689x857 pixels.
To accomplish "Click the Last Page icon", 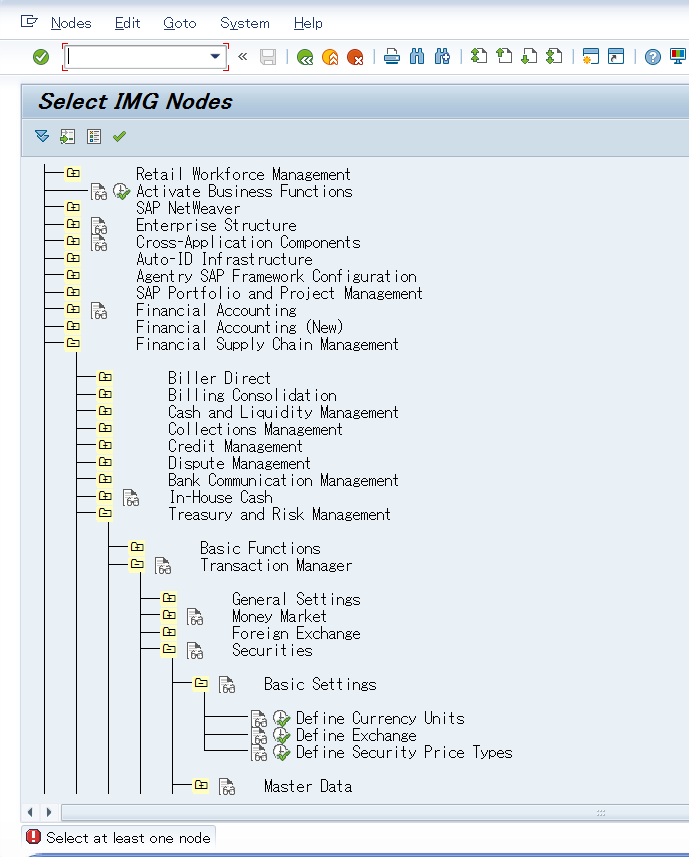I will (x=554, y=56).
